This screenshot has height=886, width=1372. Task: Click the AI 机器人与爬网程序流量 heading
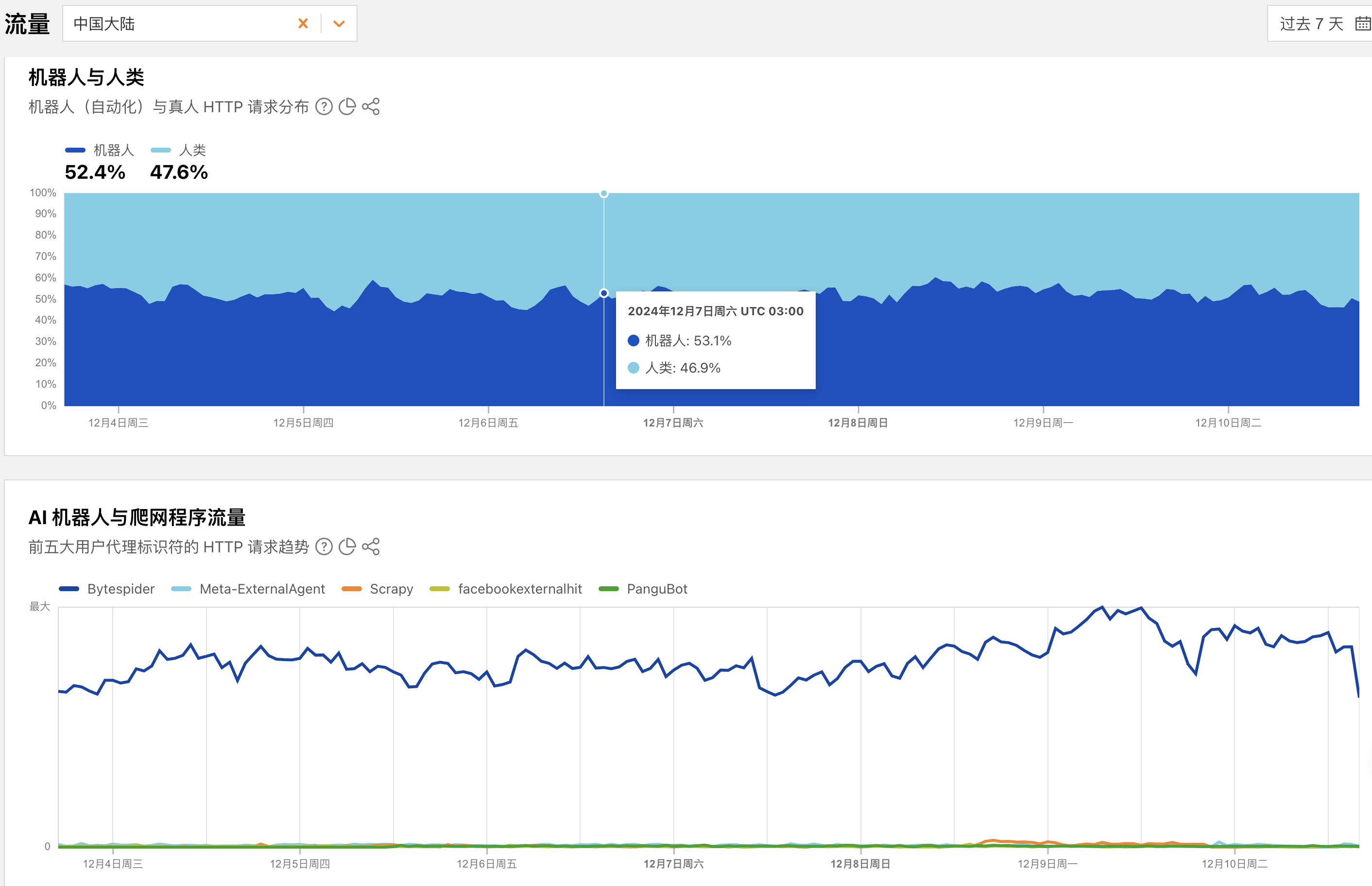[x=137, y=517]
